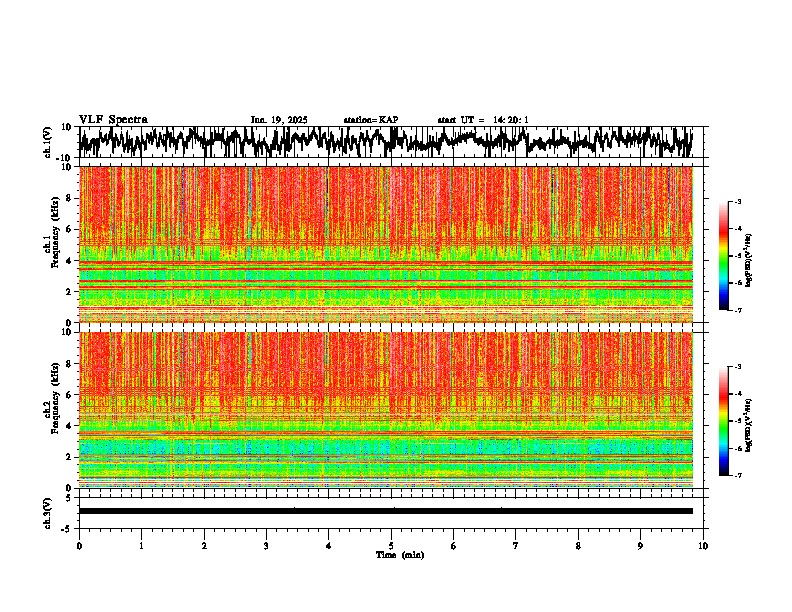Click time axis tick label "2"

[204, 546]
